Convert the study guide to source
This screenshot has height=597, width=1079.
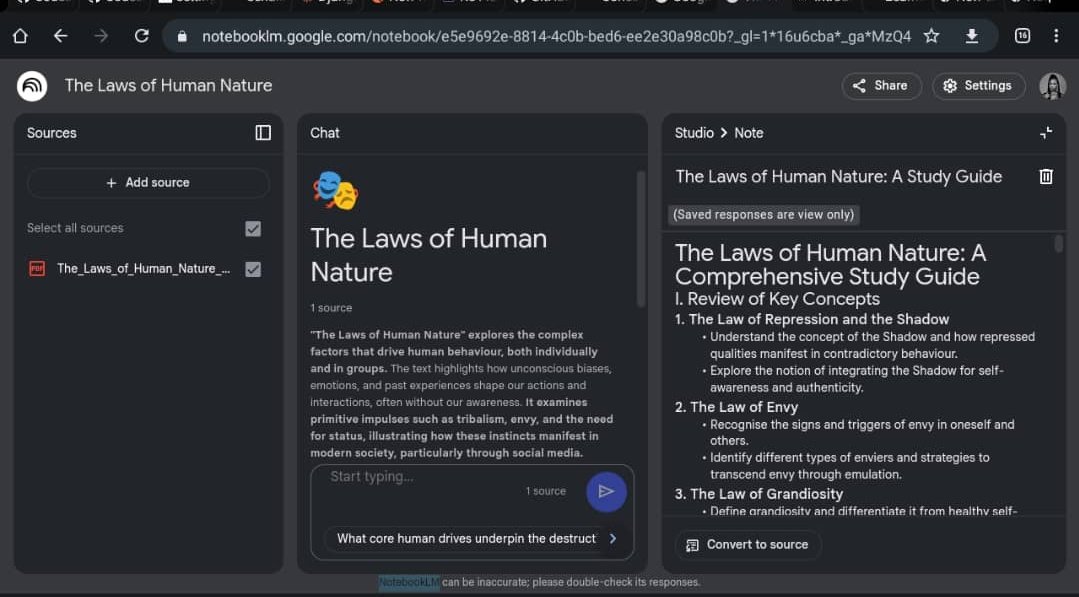click(747, 545)
